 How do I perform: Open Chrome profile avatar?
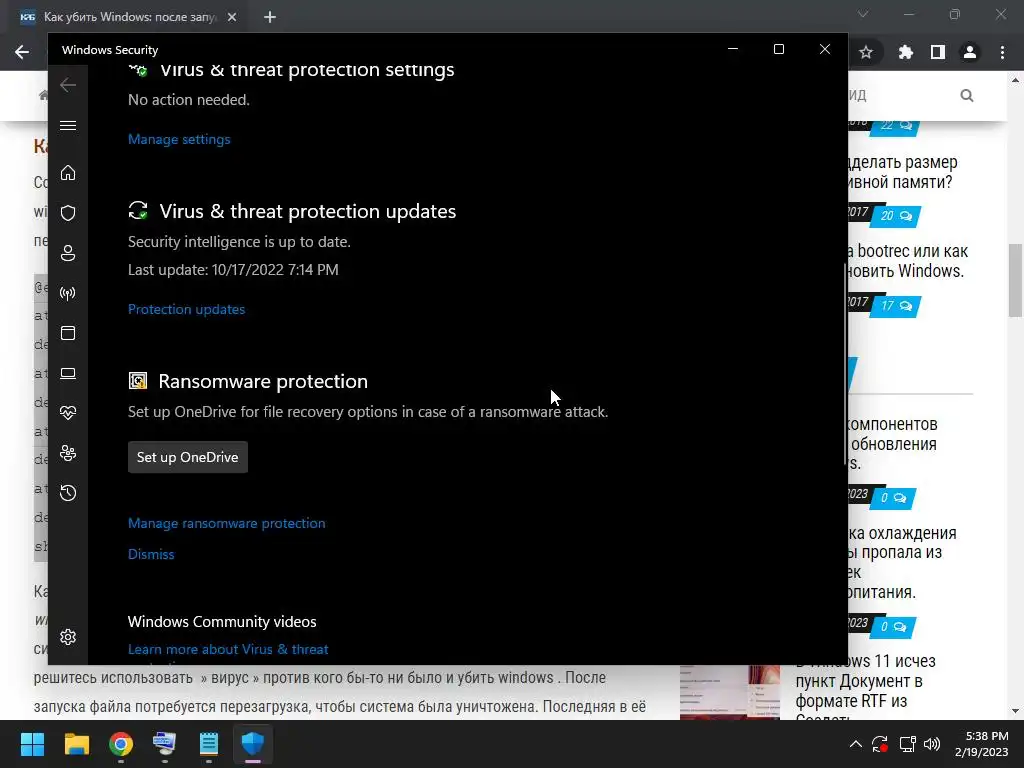coord(970,52)
